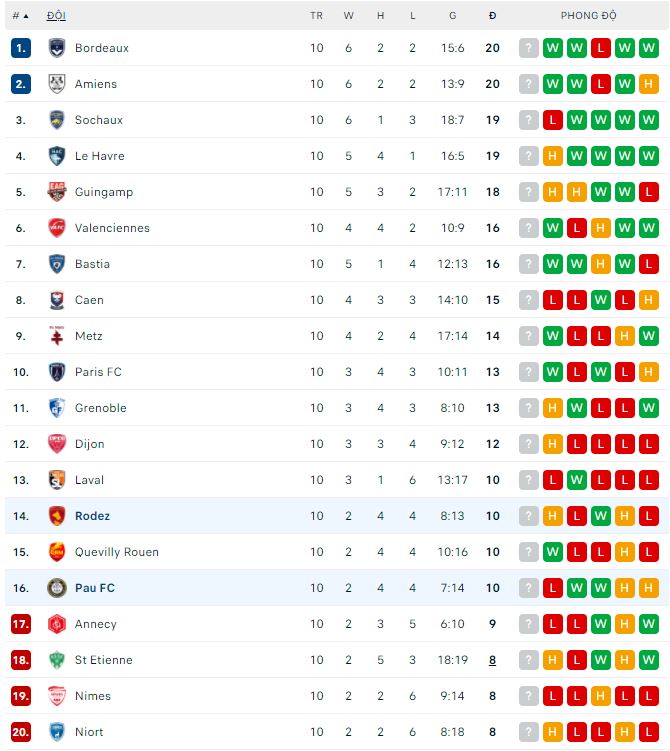This screenshot has height=751, width=670.
Task: Open the Pau FC team page
Action: (x=95, y=588)
